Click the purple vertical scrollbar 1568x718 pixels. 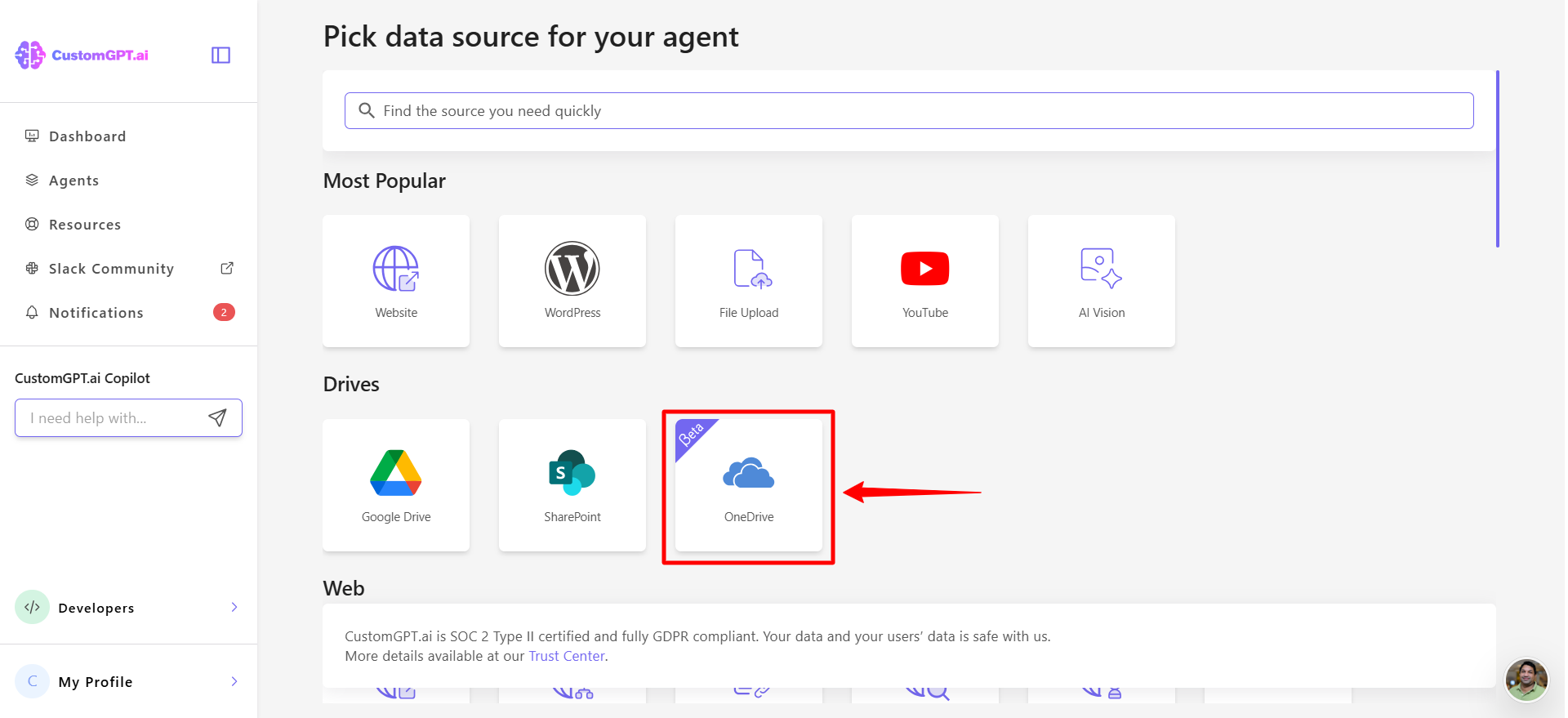click(x=1497, y=158)
